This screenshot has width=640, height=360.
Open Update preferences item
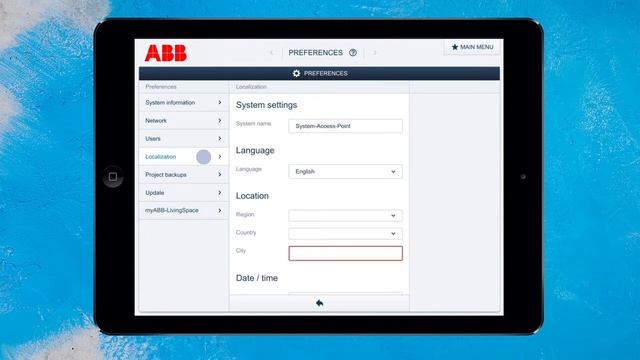point(184,192)
